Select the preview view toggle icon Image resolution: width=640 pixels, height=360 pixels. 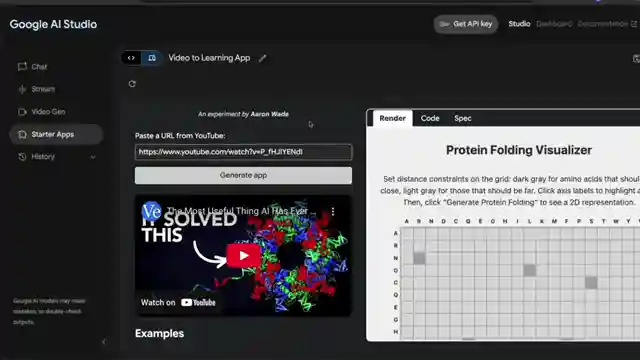coord(152,58)
